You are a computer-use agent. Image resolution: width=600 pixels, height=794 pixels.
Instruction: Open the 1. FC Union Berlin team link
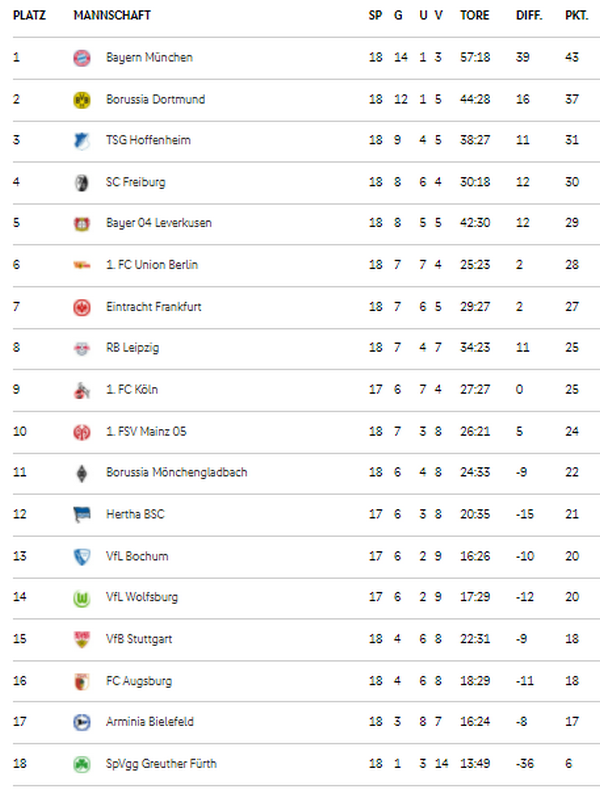coord(152,264)
